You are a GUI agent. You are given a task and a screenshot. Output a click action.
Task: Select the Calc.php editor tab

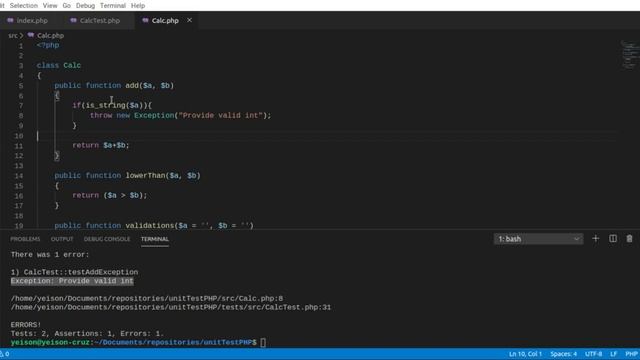[x=165, y=20]
